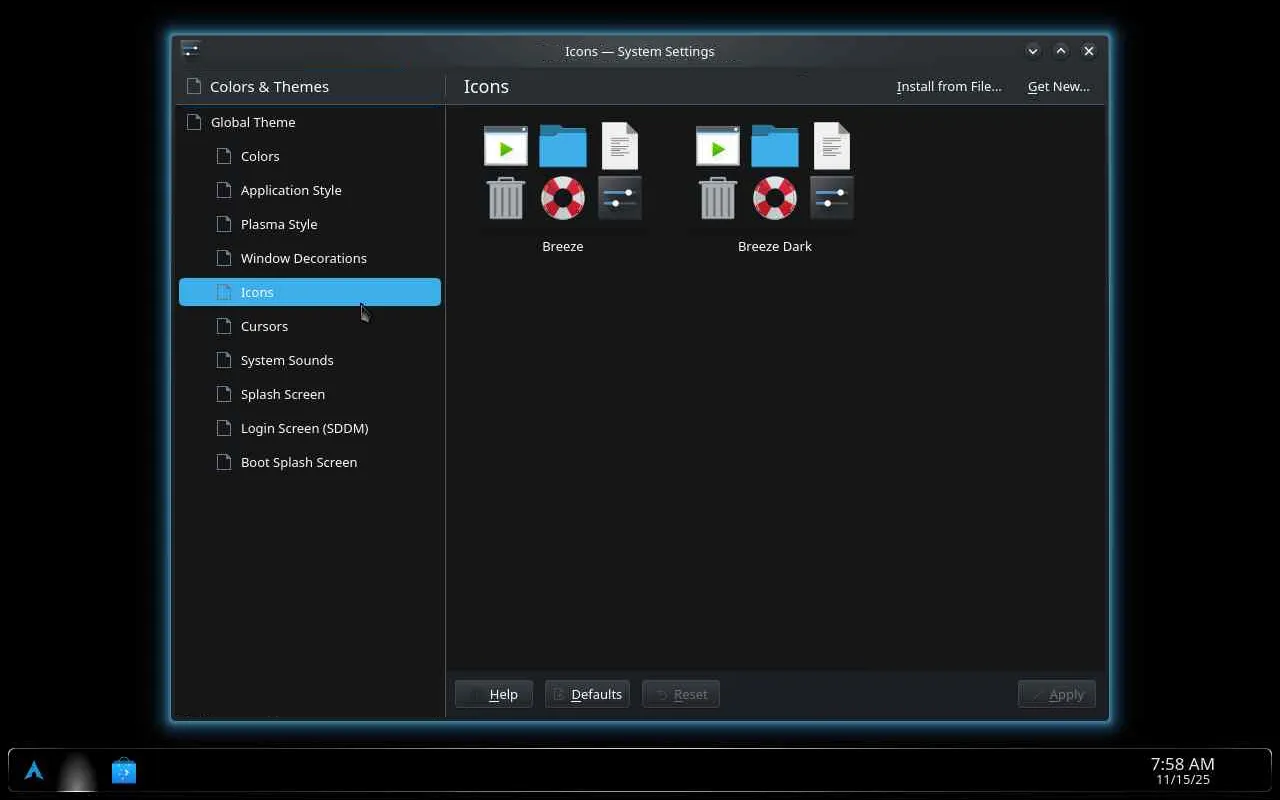
Task: Switch to the Cursors page
Action: point(310,326)
